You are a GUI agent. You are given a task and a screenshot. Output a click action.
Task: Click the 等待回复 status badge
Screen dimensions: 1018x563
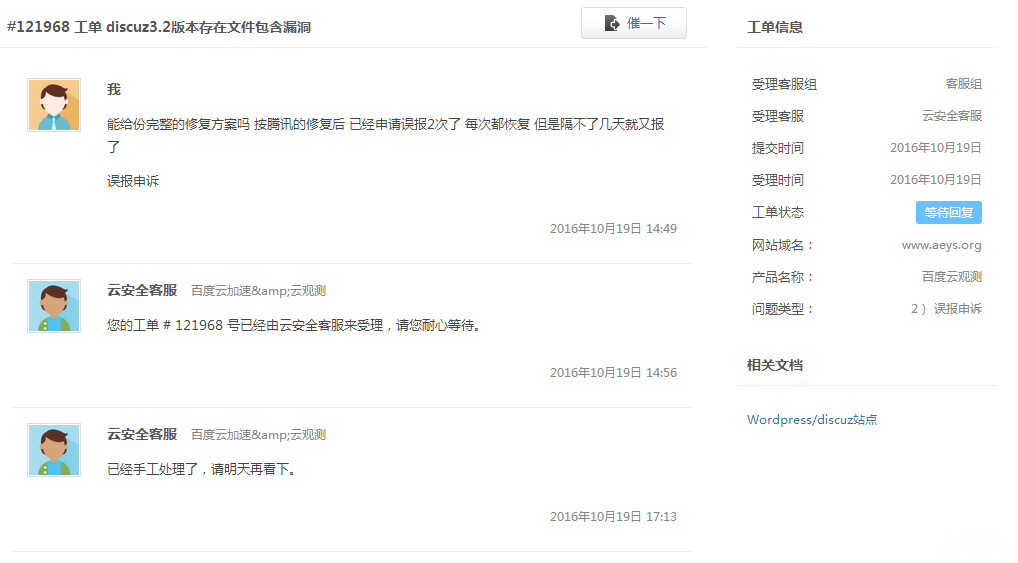(x=948, y=212)
